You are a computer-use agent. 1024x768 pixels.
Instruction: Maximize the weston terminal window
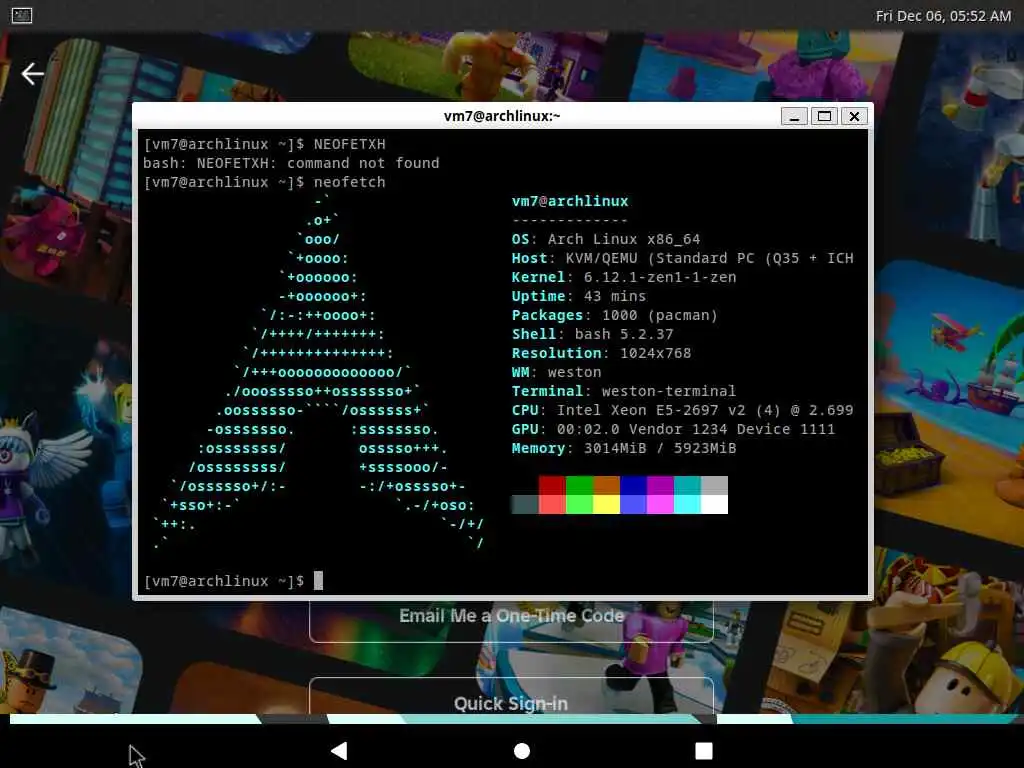click(824, 116)
